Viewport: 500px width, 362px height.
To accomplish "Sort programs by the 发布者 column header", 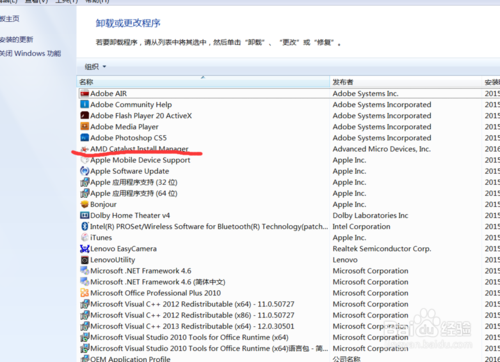I will tap(406, 82).
